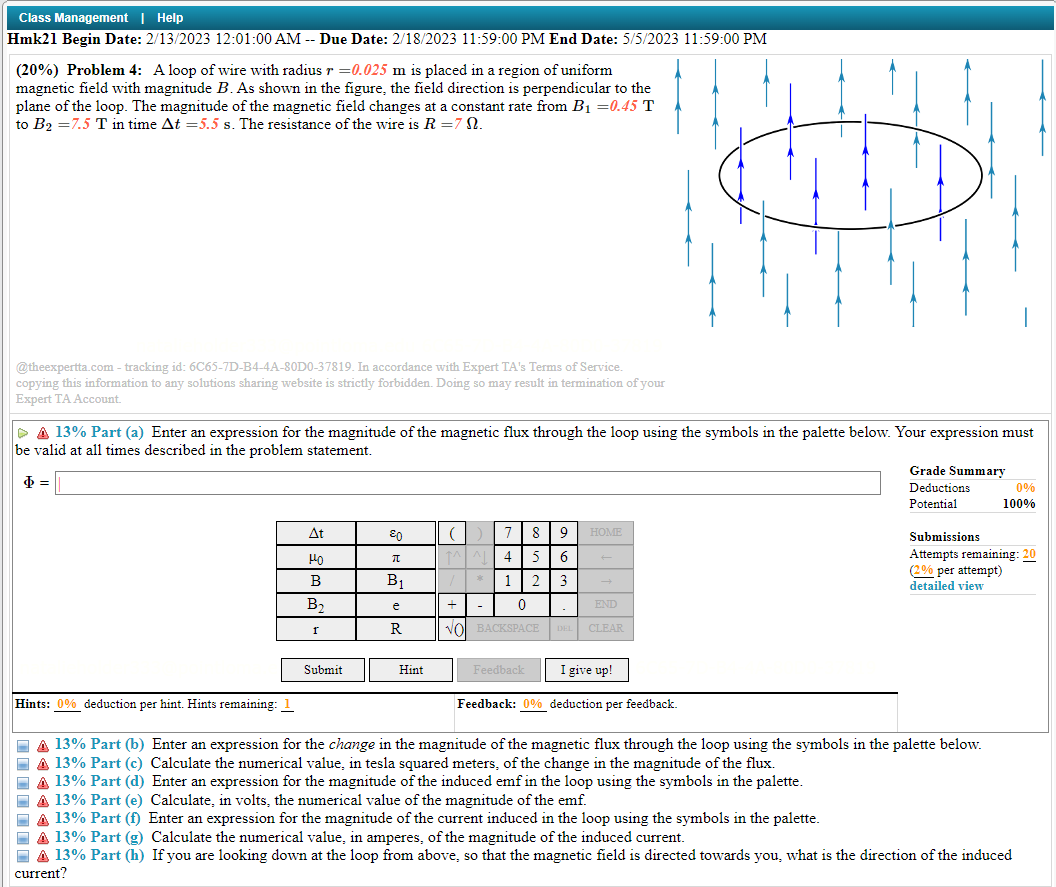Click the green arrow icon before Part (a)
Viewport: 1056px width, 887px height.
point(20,432)
